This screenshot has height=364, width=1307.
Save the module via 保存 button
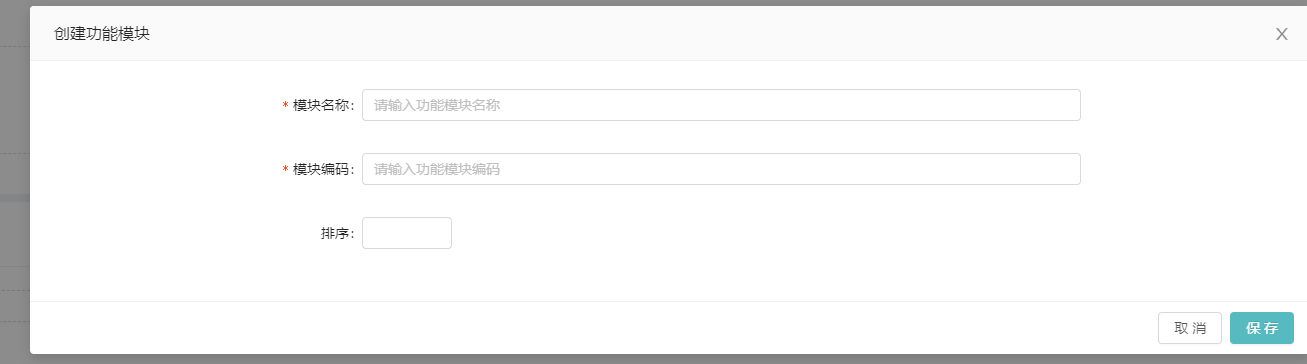[x=1262, y=328]
